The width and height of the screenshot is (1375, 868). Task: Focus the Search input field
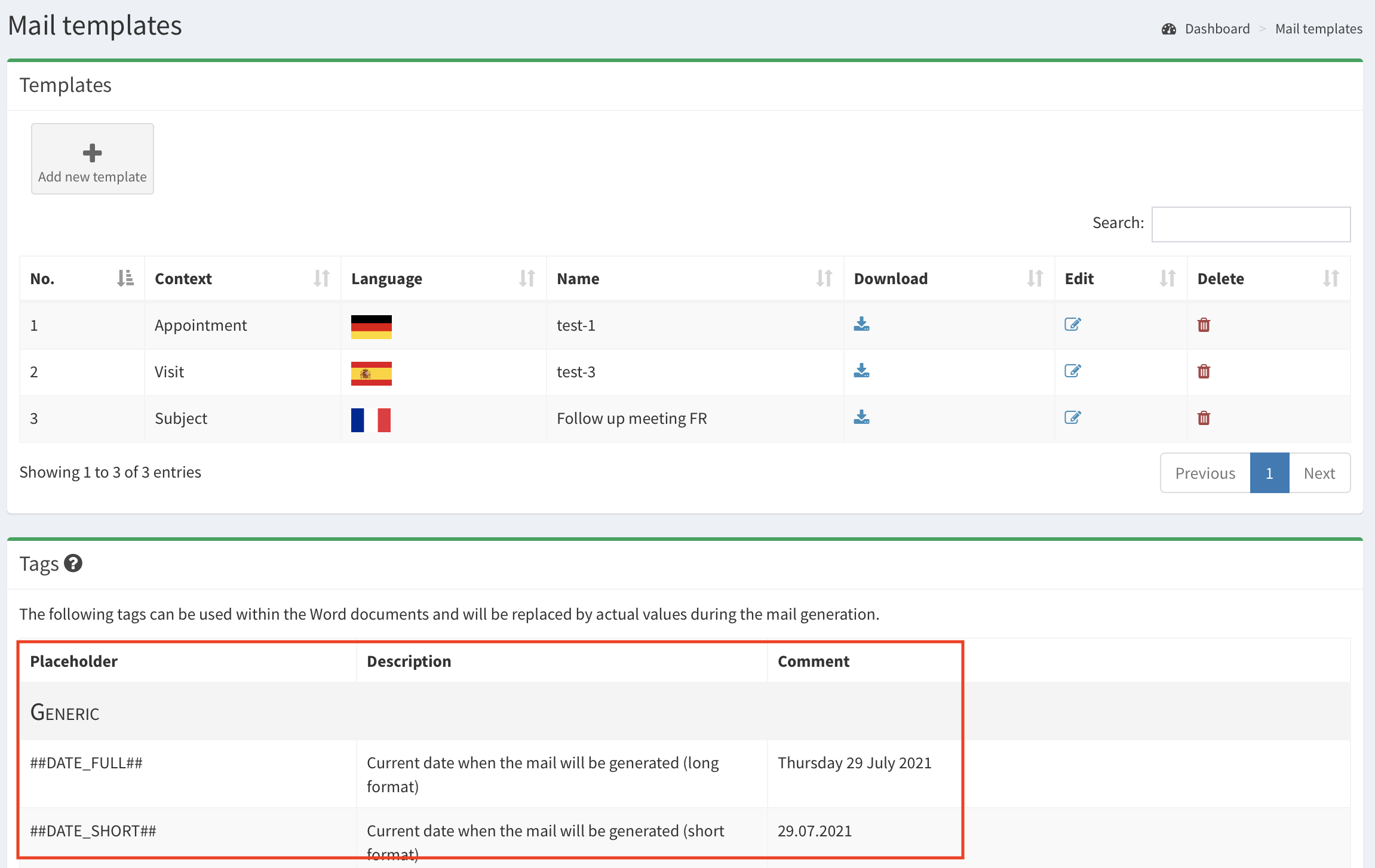point(1251,224)
